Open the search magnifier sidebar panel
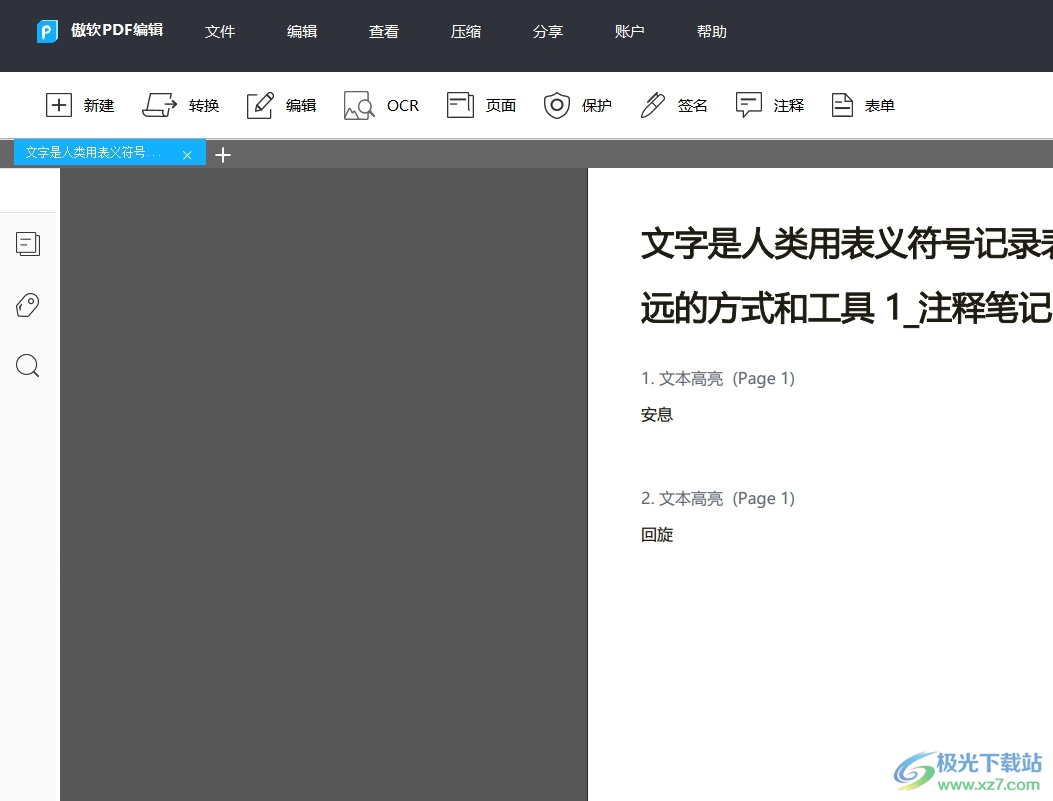This screenshot has height=801, width=1053. click(x=28, y=366)
